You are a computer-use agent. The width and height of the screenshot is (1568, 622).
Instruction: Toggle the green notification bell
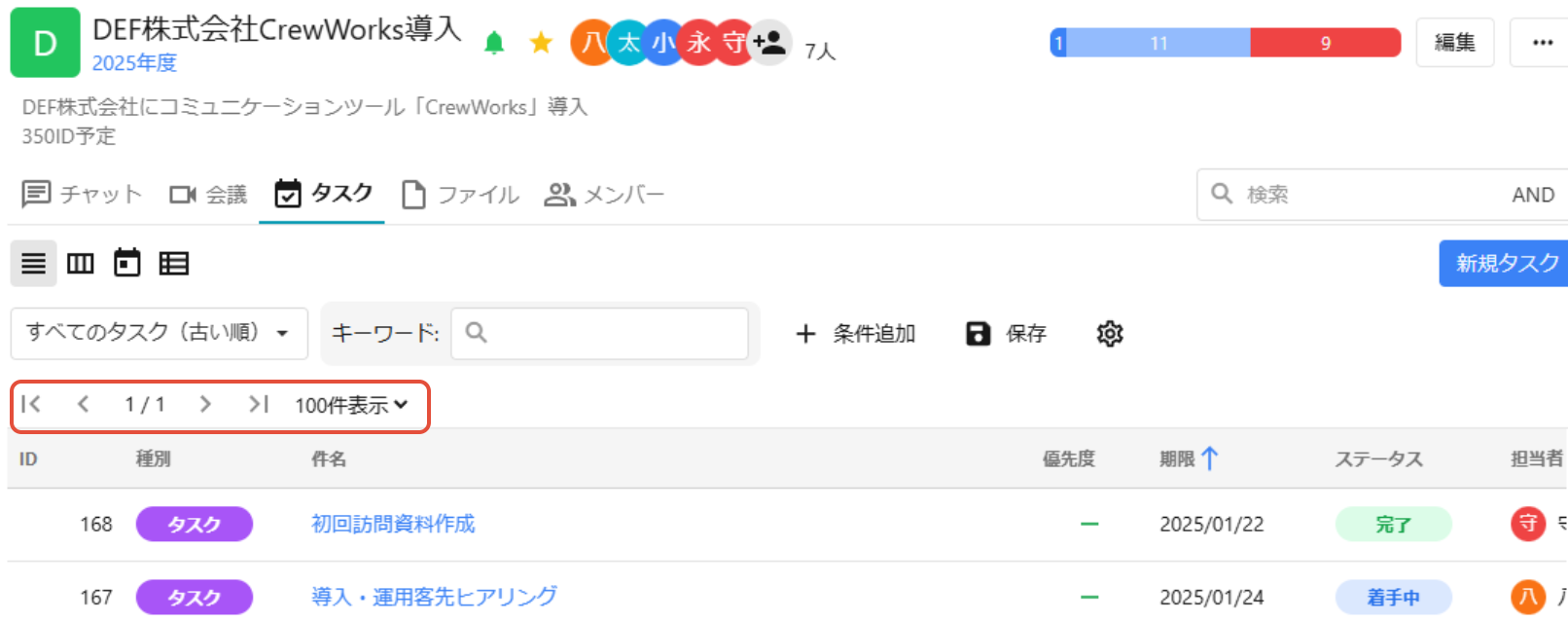coord(494,43)
